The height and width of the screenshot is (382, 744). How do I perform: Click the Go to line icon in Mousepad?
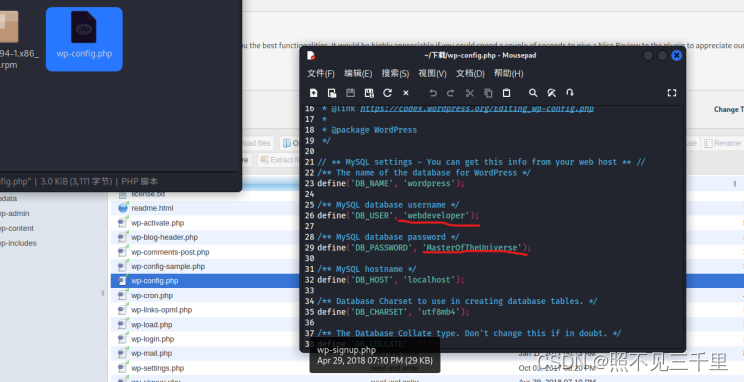pyautogui.click(x=570, y=93)
